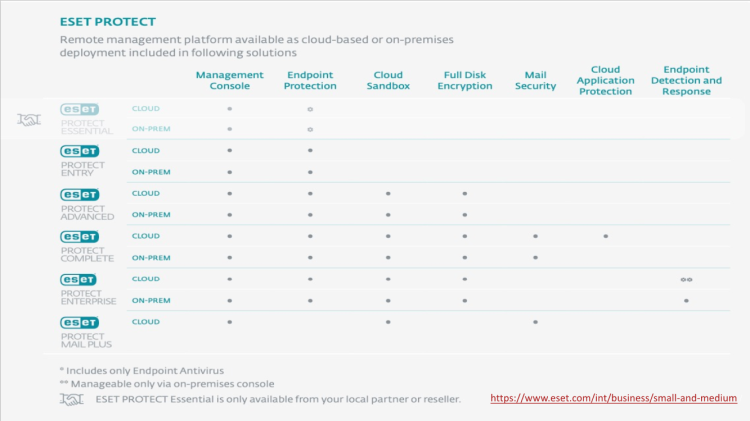Click the Full Disk Encryption column header
The height and width of the screenshot is (421, 750).
click(x=465, y=80)
